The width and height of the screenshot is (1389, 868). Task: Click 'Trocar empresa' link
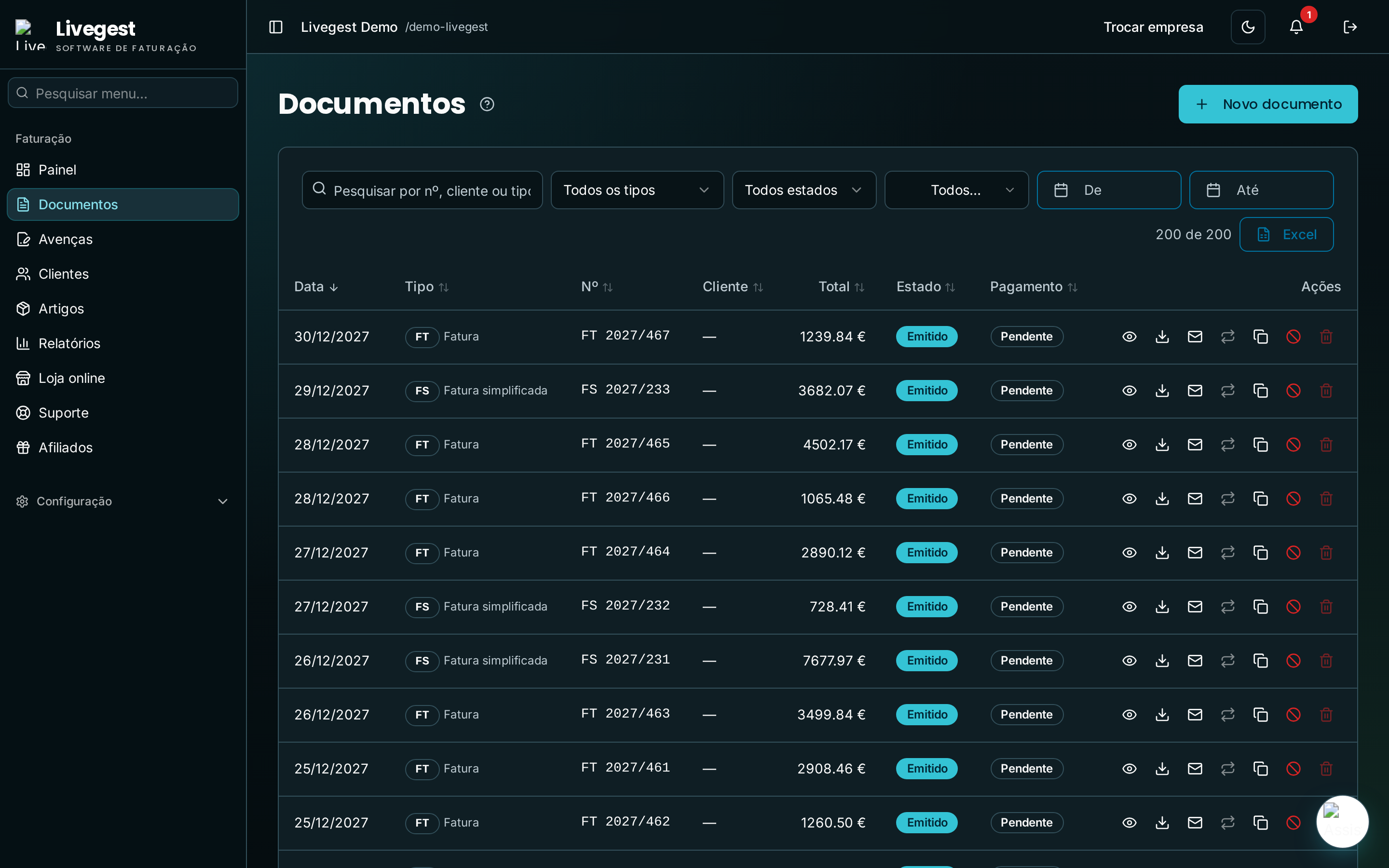pyautogui.click(x=1153, y=27)
